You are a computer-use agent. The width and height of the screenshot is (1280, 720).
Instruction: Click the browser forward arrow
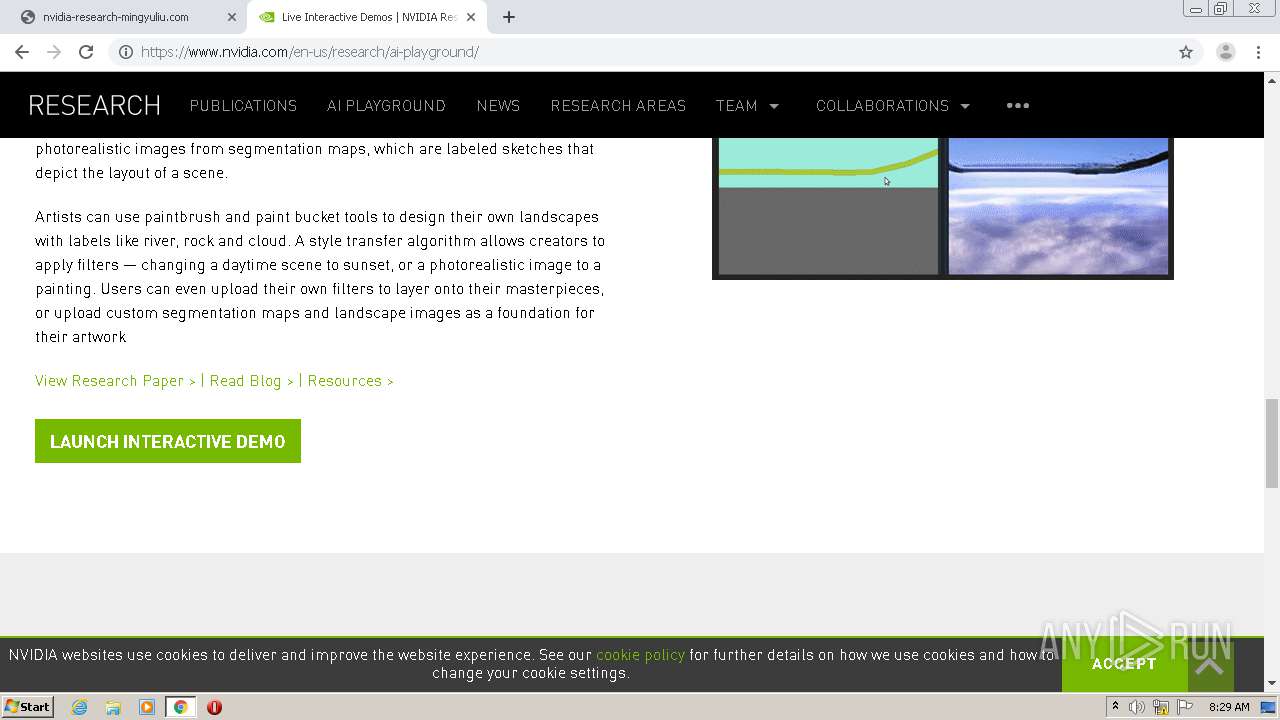click(x=54, y=52)
